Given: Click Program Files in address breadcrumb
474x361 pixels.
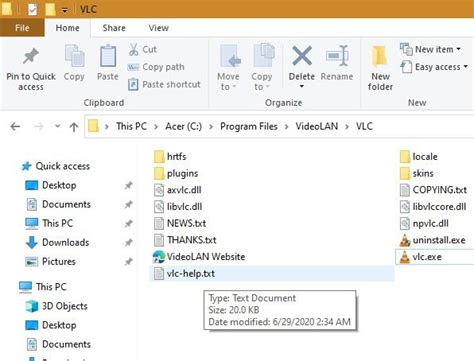Looking at the screenshot, I should (x=249, y=126).
